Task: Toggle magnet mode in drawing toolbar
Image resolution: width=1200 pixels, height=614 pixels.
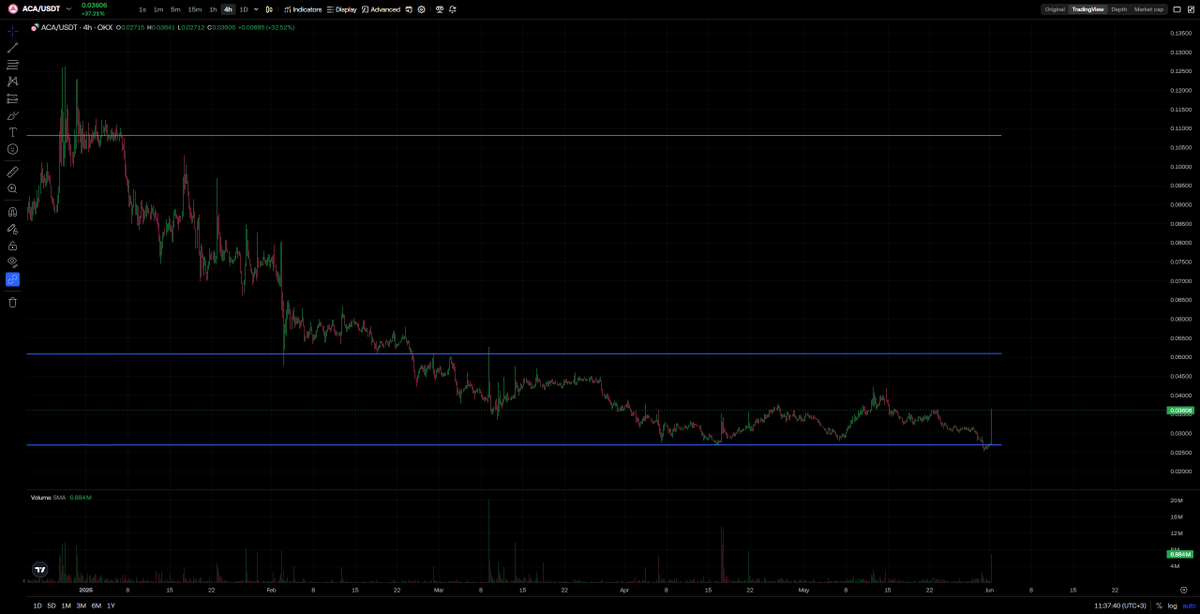Action: pyautogui.click(x=13, y=212)
